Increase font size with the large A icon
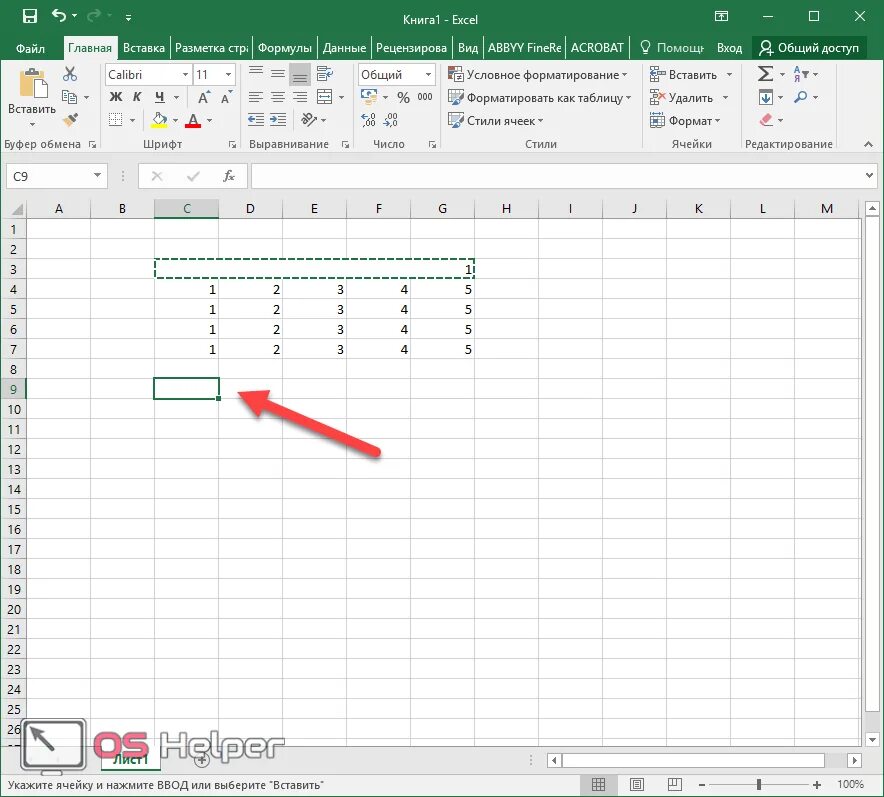Image resolution: width=884 pixels, height=797 pixels. pos(204,97)
